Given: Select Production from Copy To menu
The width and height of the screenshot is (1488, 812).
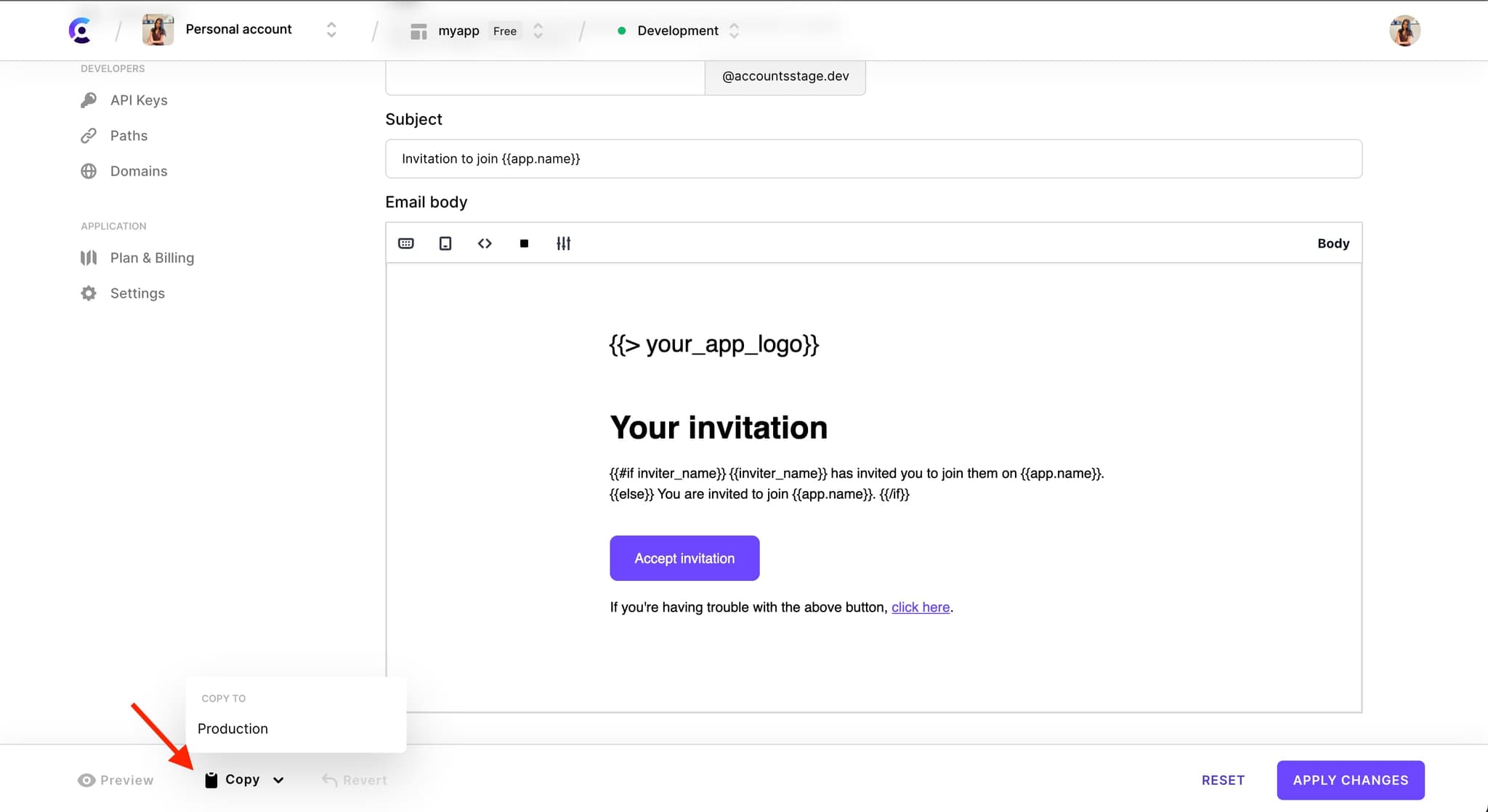Looking at the screenshot, I should 232,728.
